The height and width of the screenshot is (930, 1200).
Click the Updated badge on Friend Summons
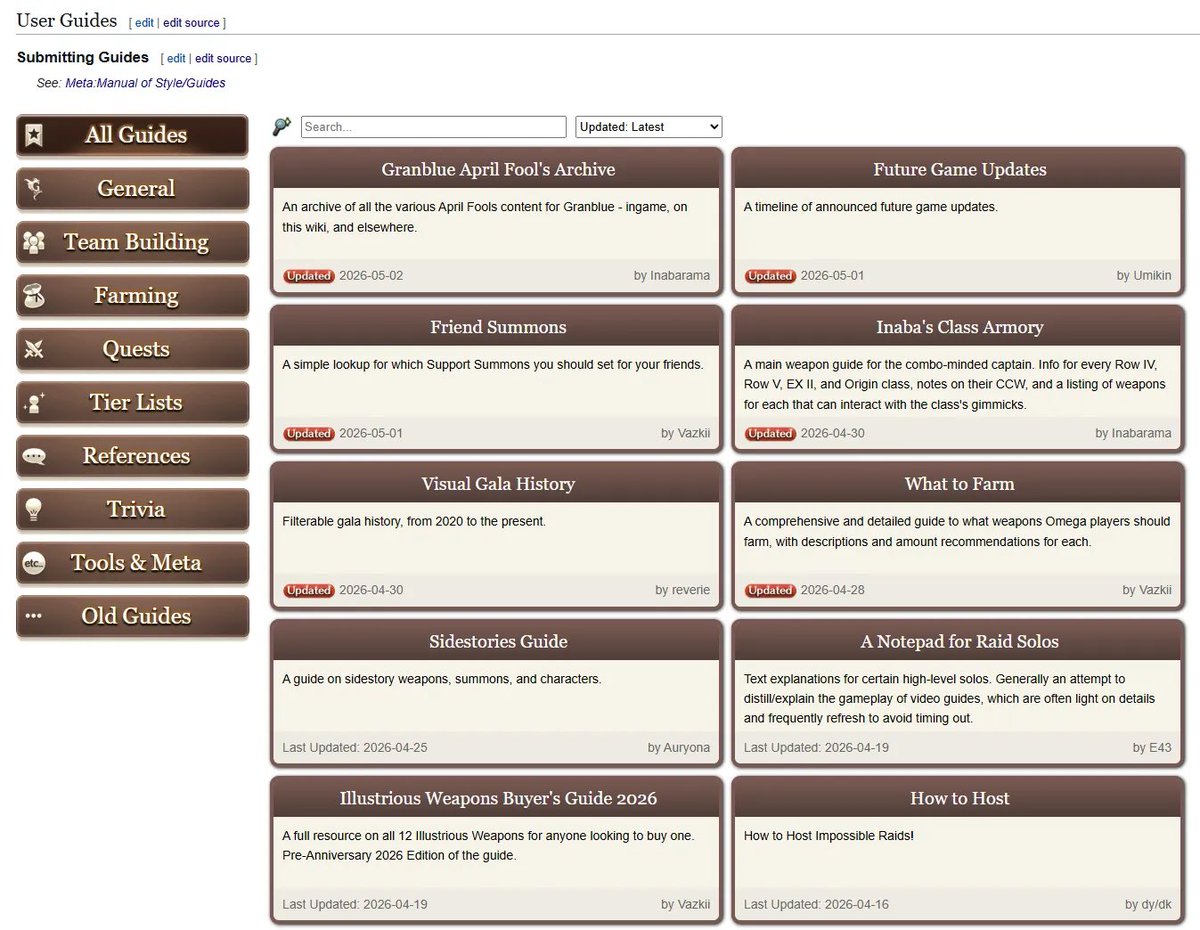point(308,434)
